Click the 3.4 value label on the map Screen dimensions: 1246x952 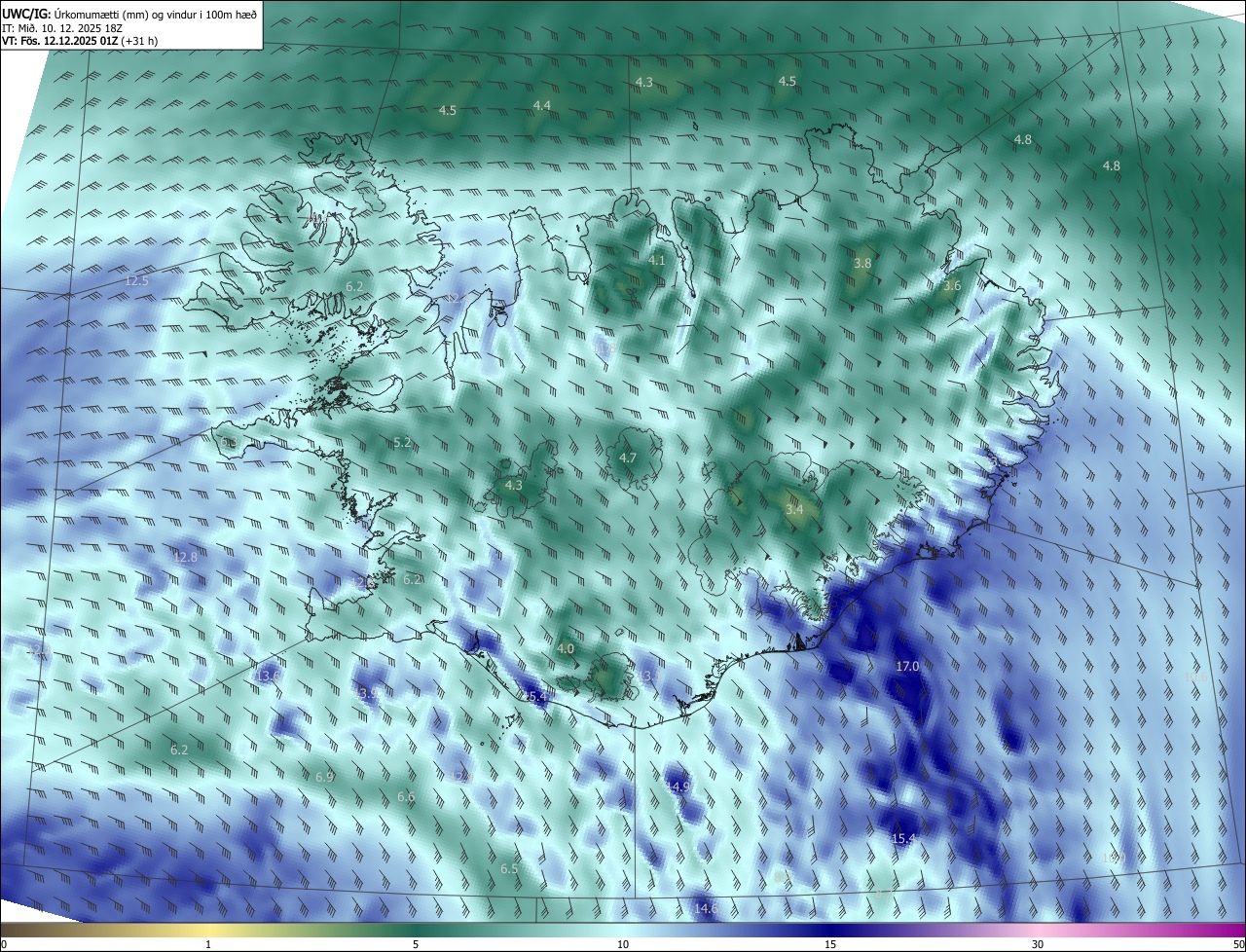coord(794,509)
